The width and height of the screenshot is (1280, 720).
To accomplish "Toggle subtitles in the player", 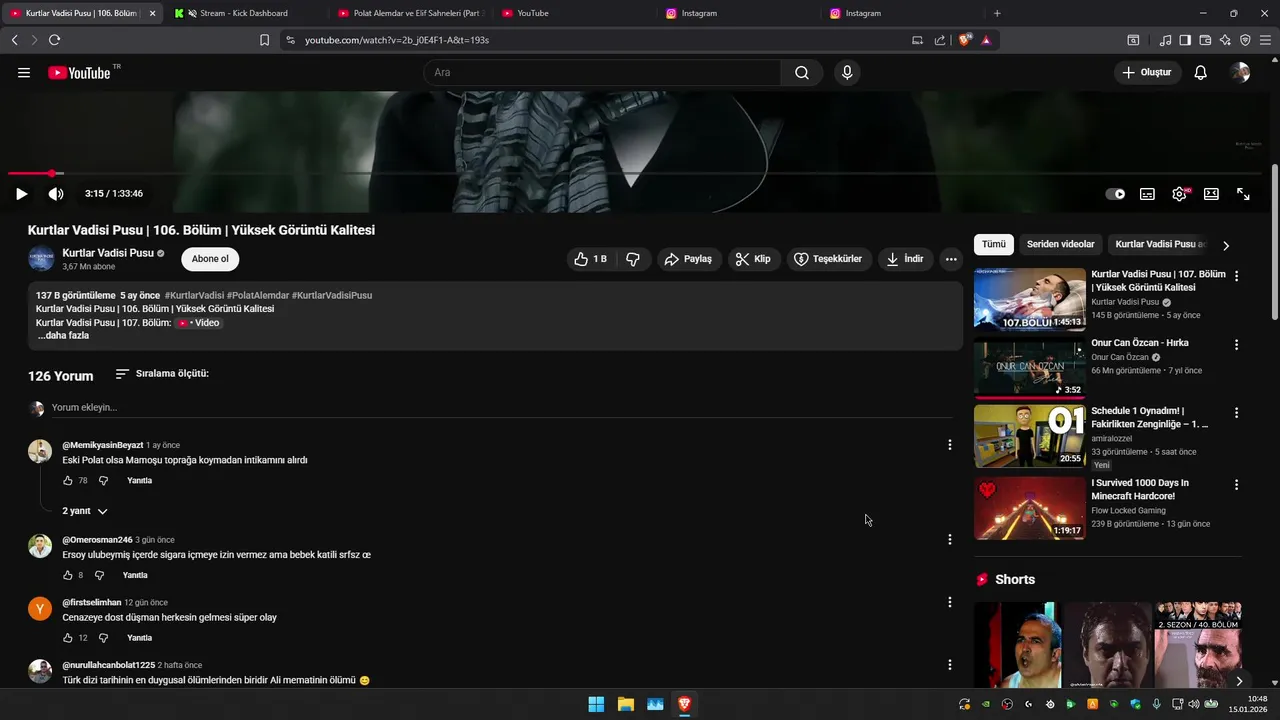I will [1147, 194].
